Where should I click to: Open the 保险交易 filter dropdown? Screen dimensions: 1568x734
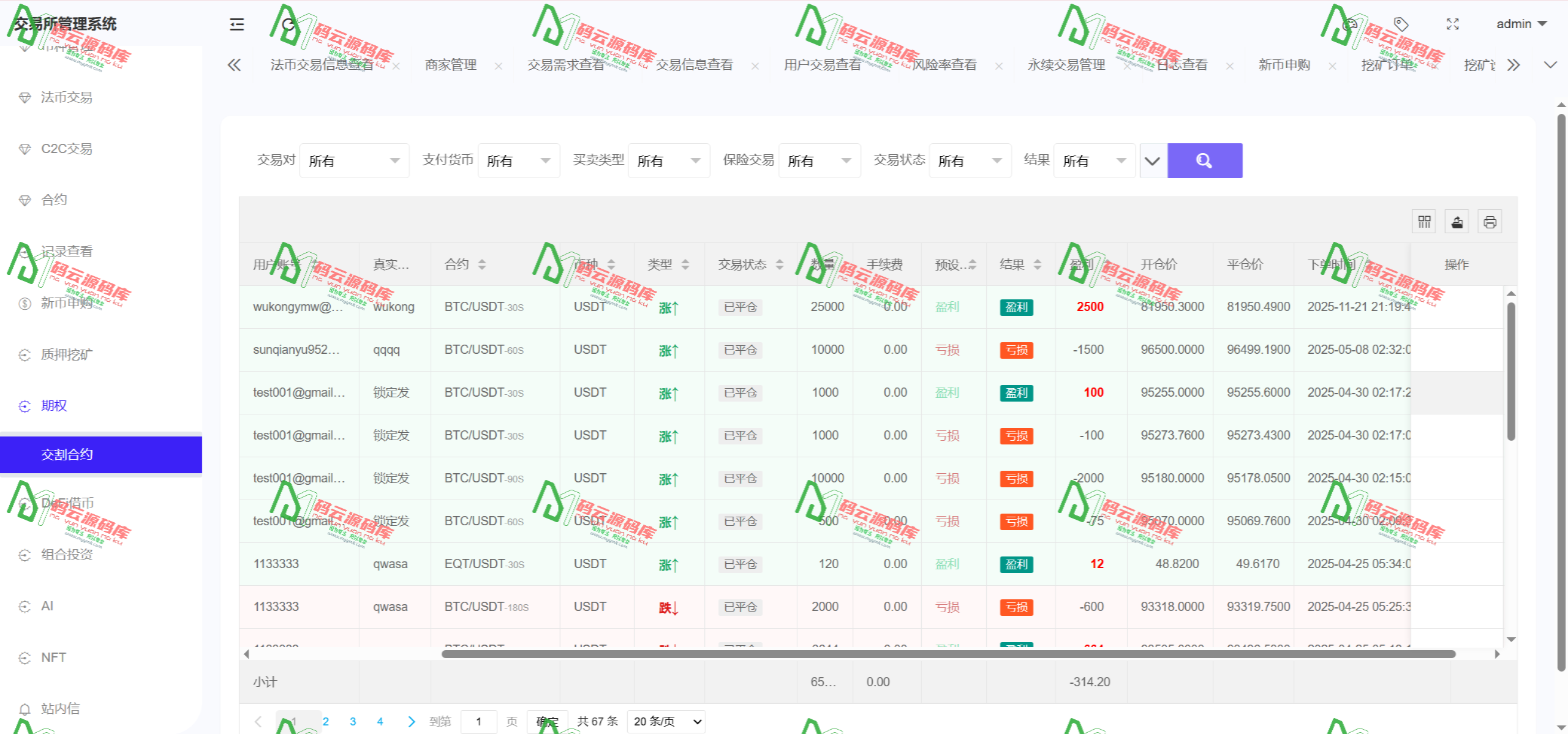click(x=820, y=160)
